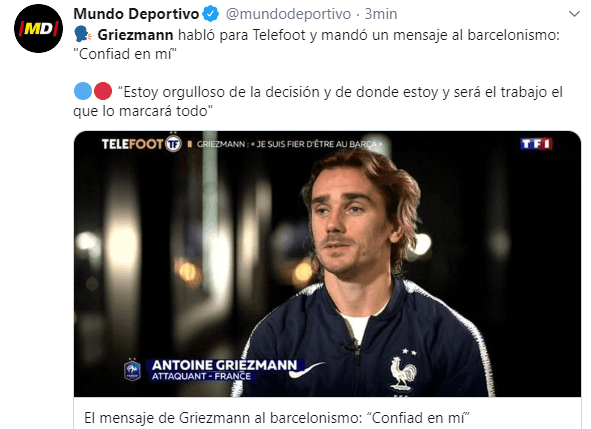
Task: Click the Telefoot TF round badge
Action: pos(173,143)
